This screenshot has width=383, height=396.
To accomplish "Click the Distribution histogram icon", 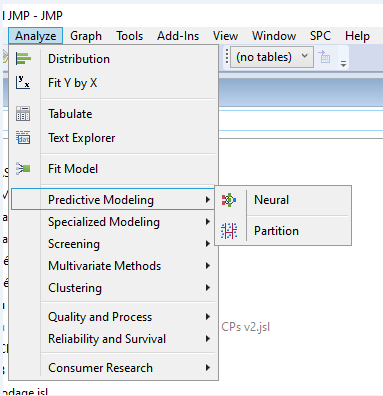I will coord(23,59).
